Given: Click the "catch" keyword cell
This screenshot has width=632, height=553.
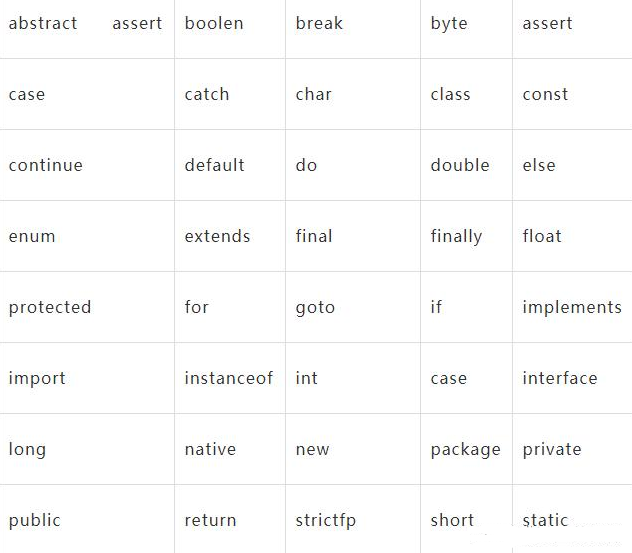Looking at the screenshot, I should tap(207, 94).
